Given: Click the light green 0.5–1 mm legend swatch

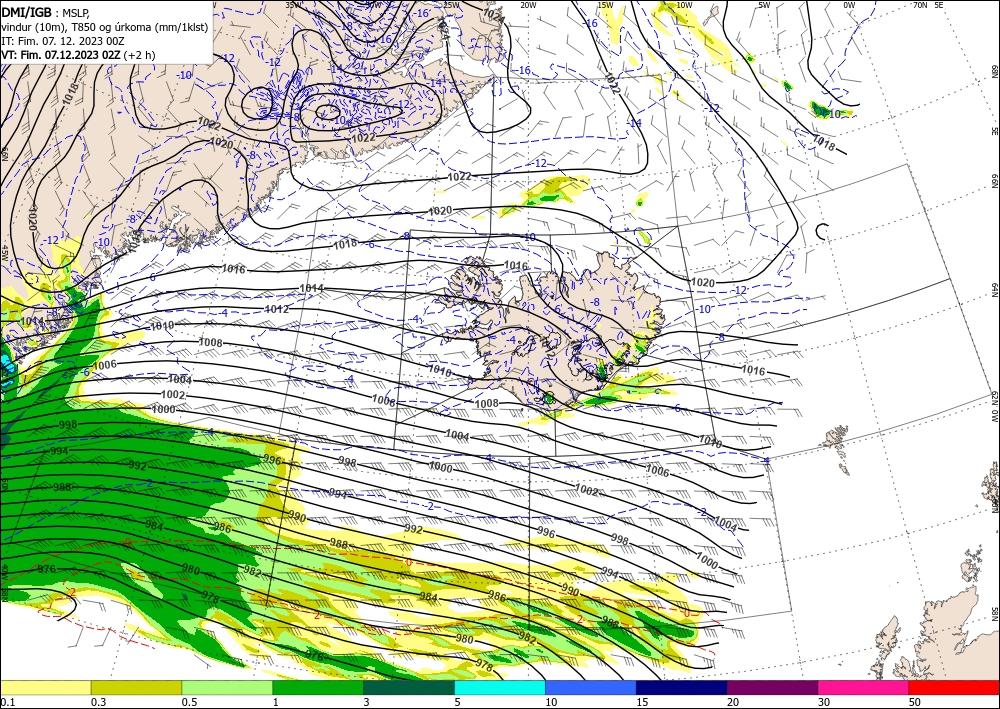Looking at the screenshot, I should point(227,687).
